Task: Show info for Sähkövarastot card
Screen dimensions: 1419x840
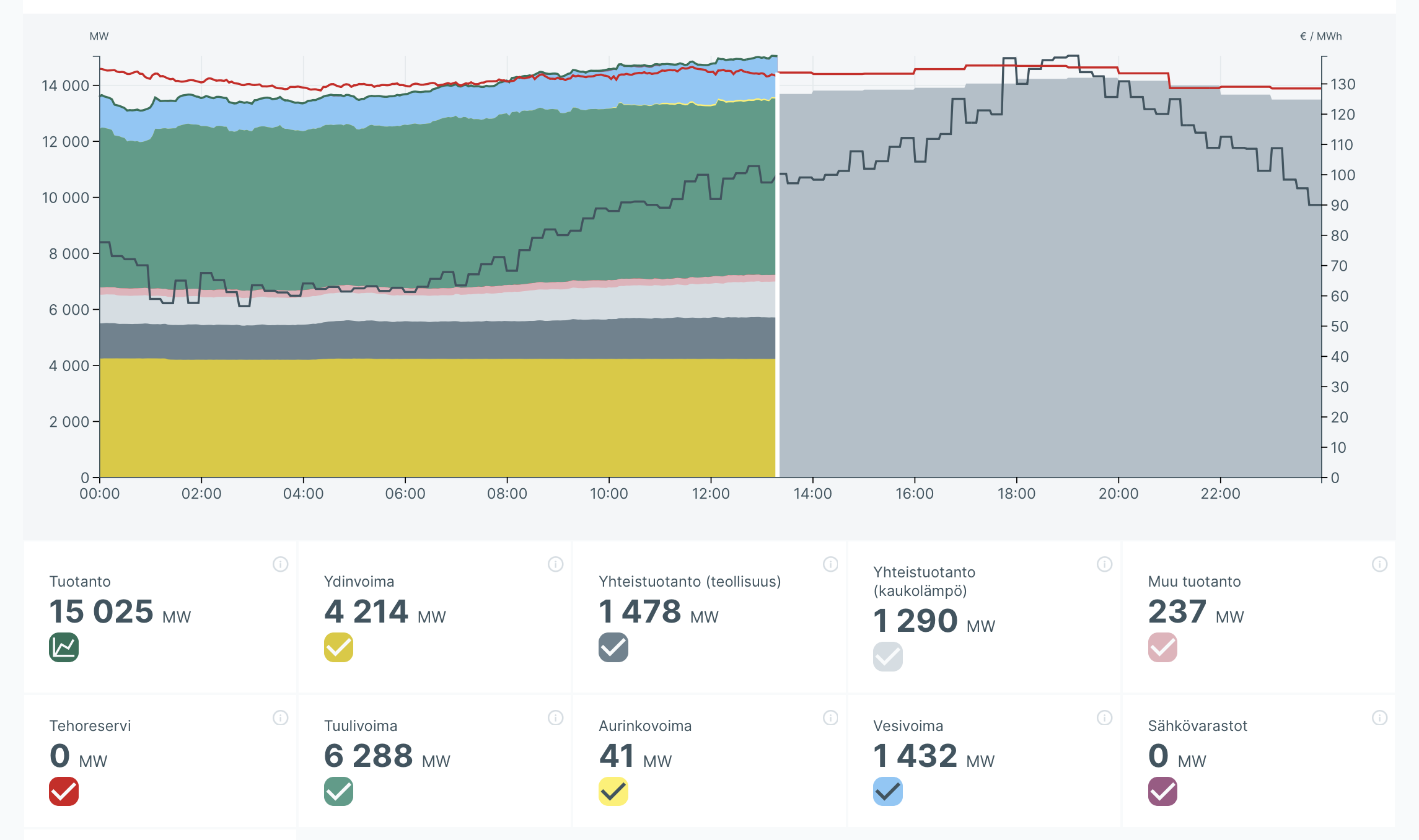Action: tap(1379, 718)
